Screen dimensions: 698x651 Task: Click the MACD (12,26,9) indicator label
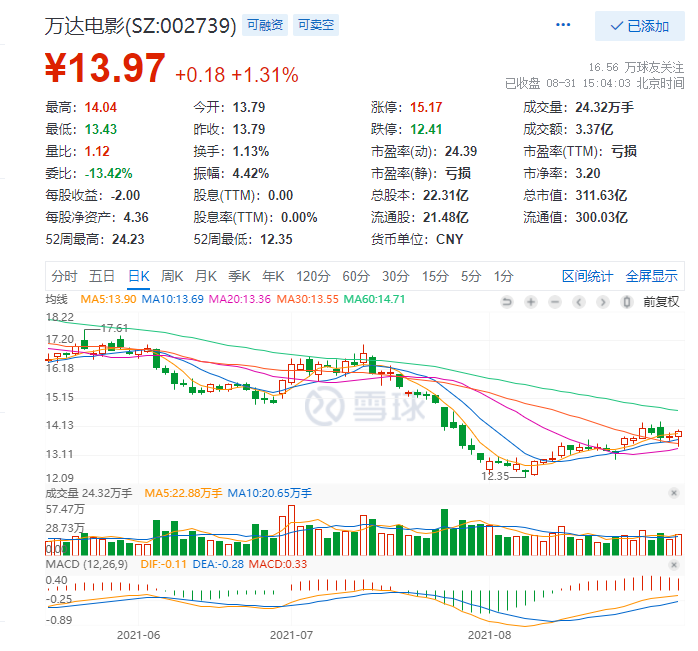pos(87,564)
